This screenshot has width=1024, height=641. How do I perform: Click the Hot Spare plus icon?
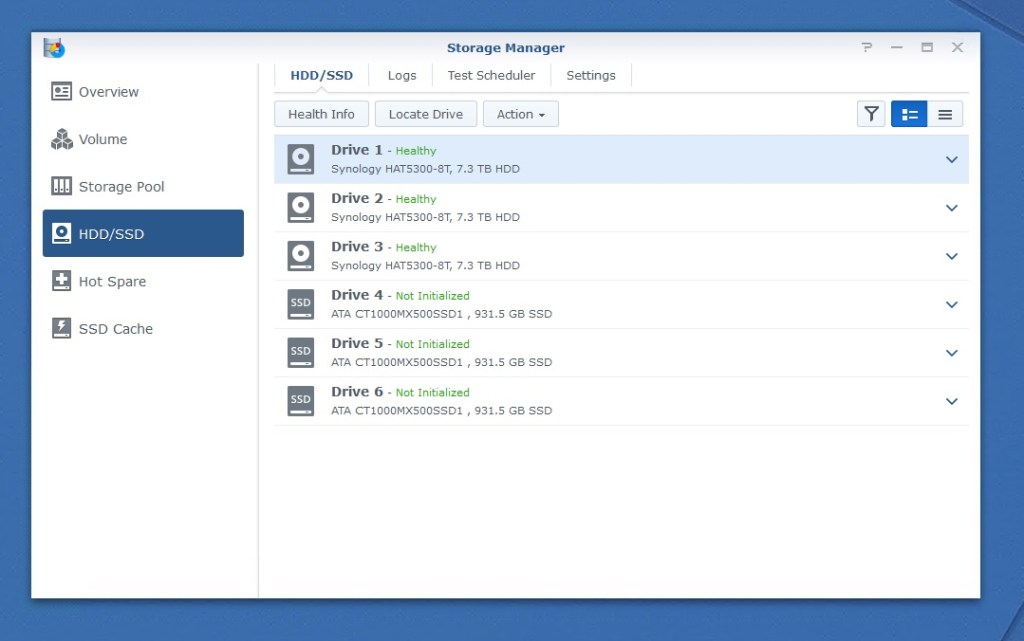click(x=62, y=281)
